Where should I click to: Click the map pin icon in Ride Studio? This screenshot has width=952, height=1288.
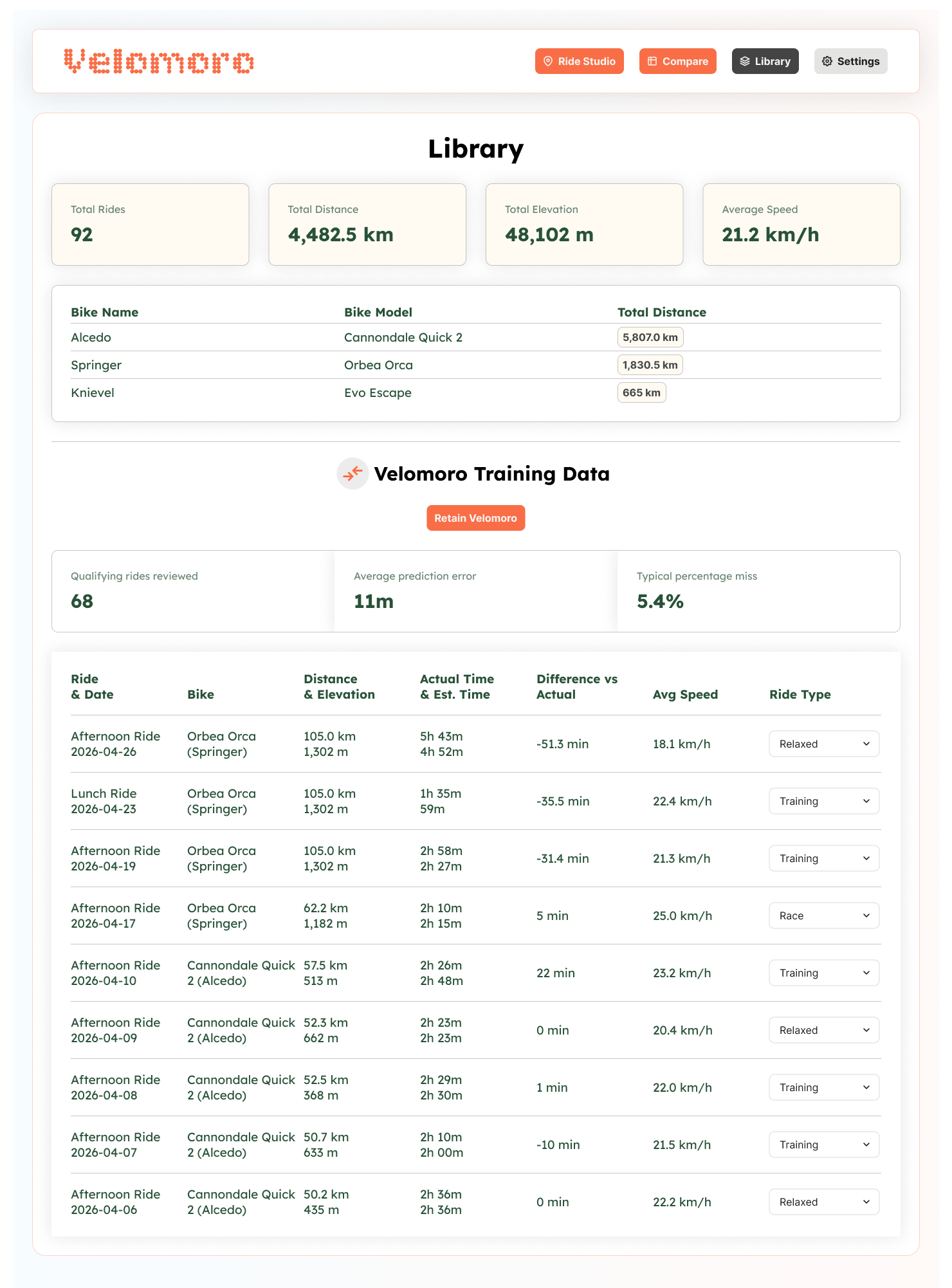coord(548,61)
